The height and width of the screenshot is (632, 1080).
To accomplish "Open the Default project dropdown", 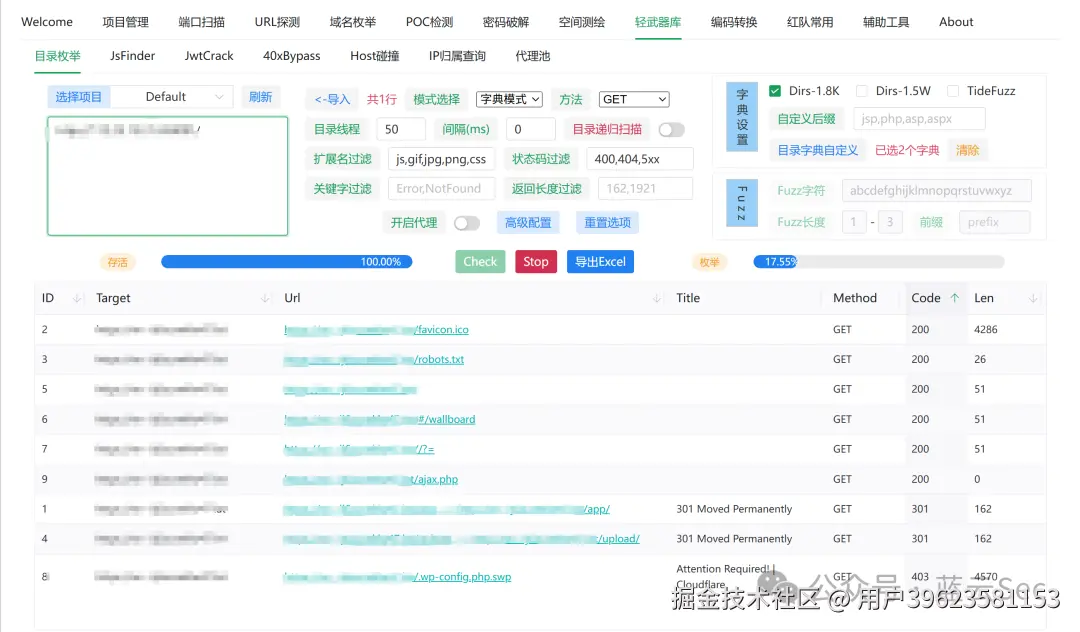I will pyautogui.click(x=172, y=97).
